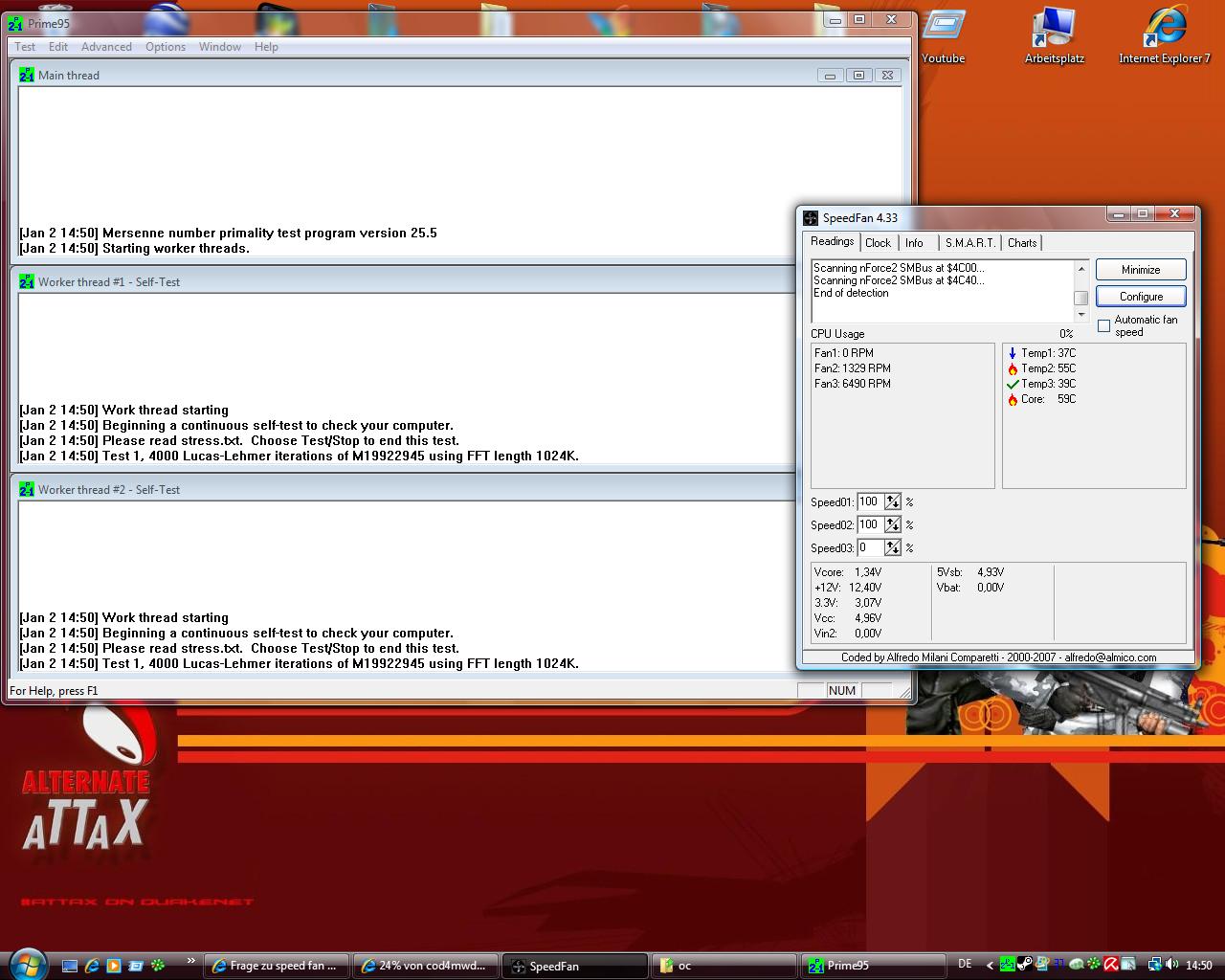Image resolution: width=1225 pixels, height=980 pixels.
Task: Open the Help menu in Prime95
Action: [x=266, y=47]
